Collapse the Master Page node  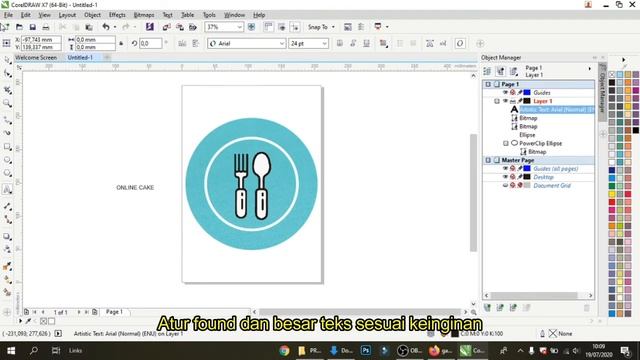point(488,160)
